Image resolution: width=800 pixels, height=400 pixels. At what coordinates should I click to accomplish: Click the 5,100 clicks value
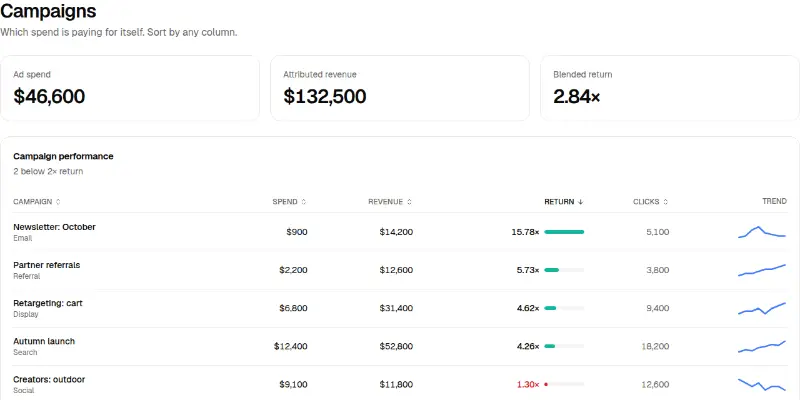[658, 232]
